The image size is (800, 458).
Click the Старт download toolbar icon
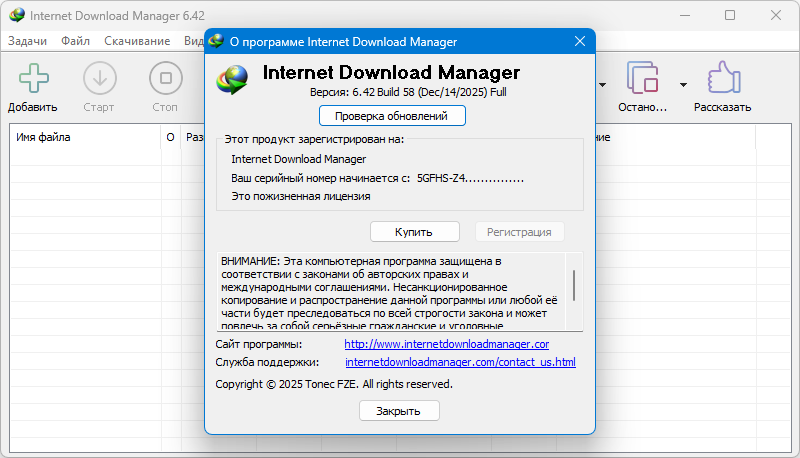click(99, 79)
